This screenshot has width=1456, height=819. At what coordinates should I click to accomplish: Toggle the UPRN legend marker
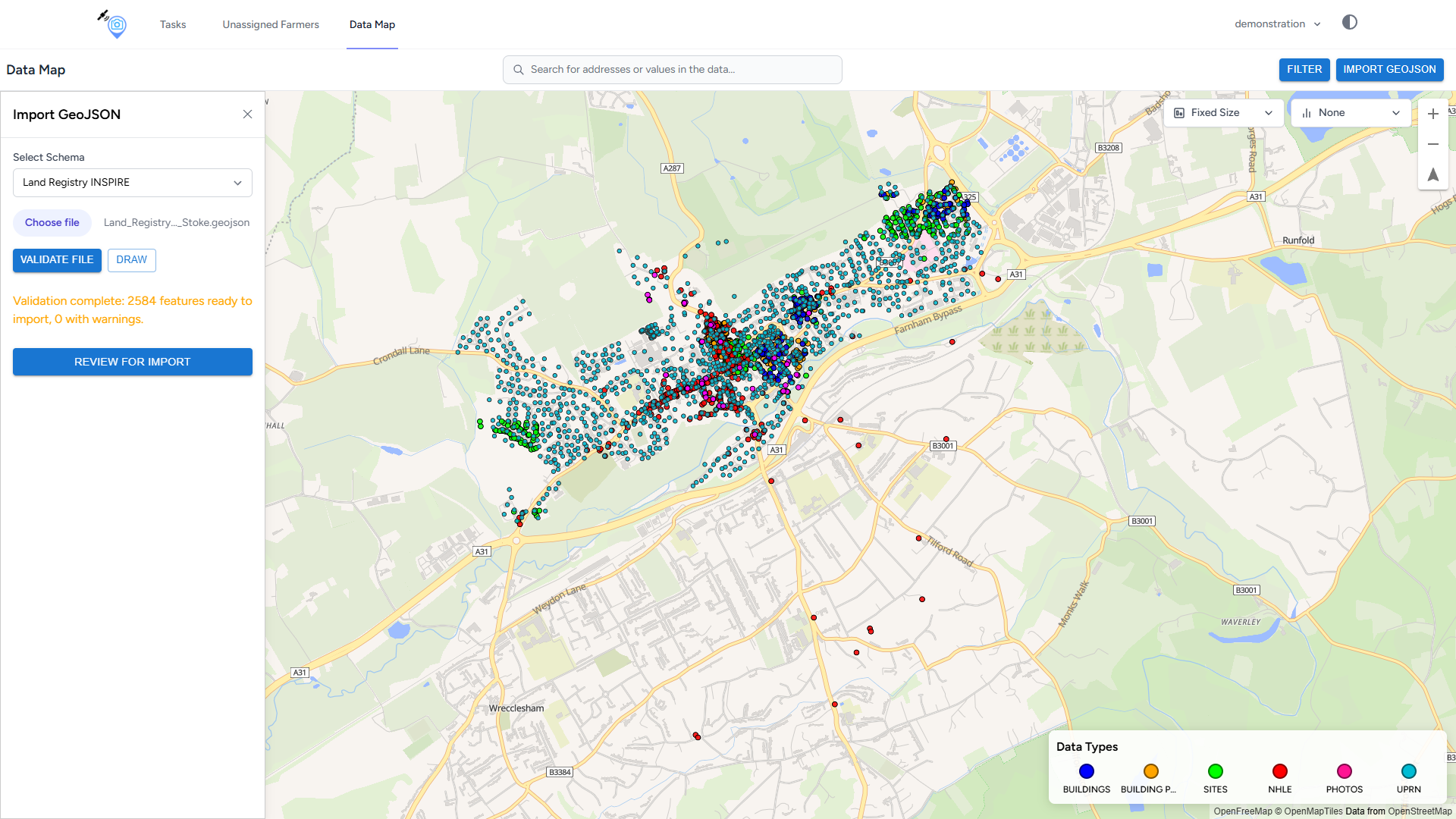coord(1408,771)
